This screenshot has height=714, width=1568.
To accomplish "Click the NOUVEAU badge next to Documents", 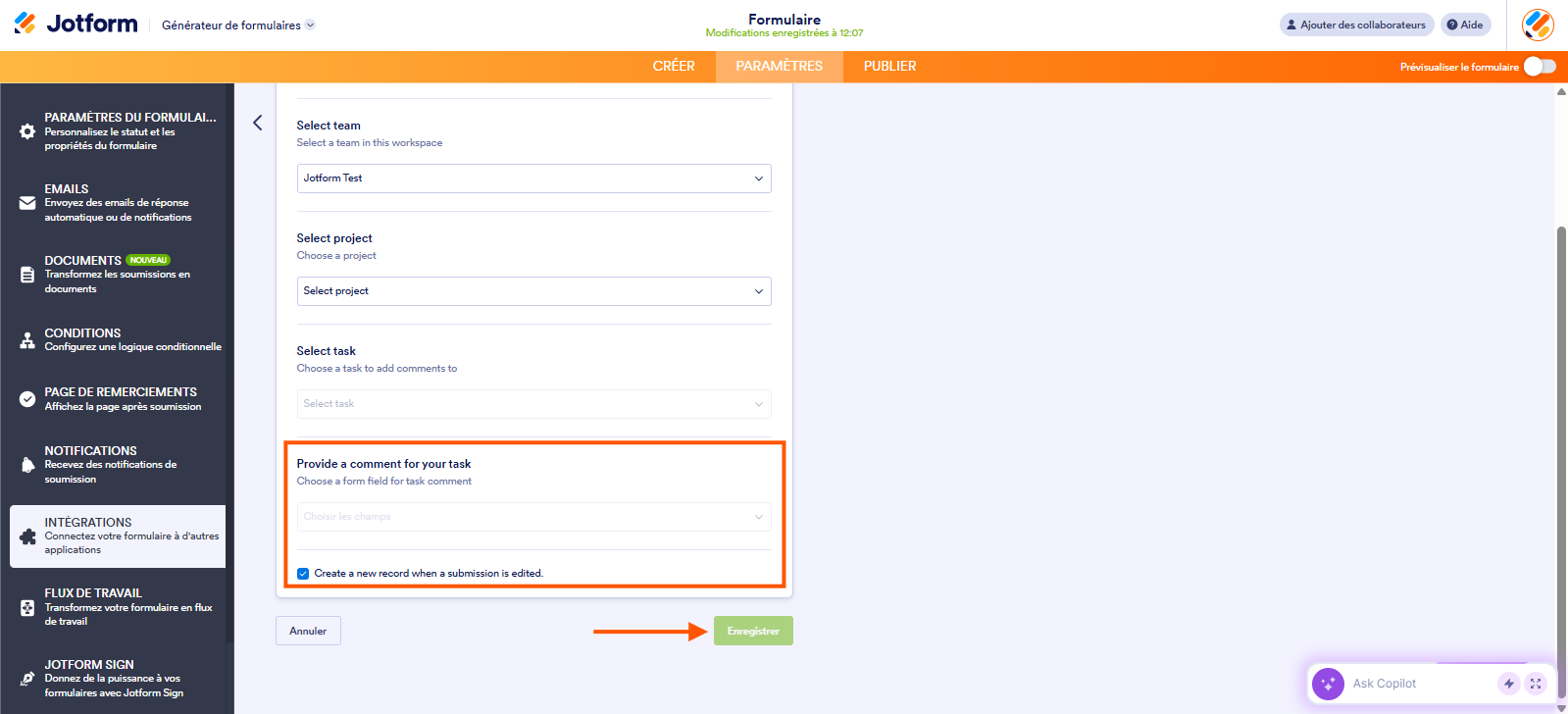I will (148, 260).
